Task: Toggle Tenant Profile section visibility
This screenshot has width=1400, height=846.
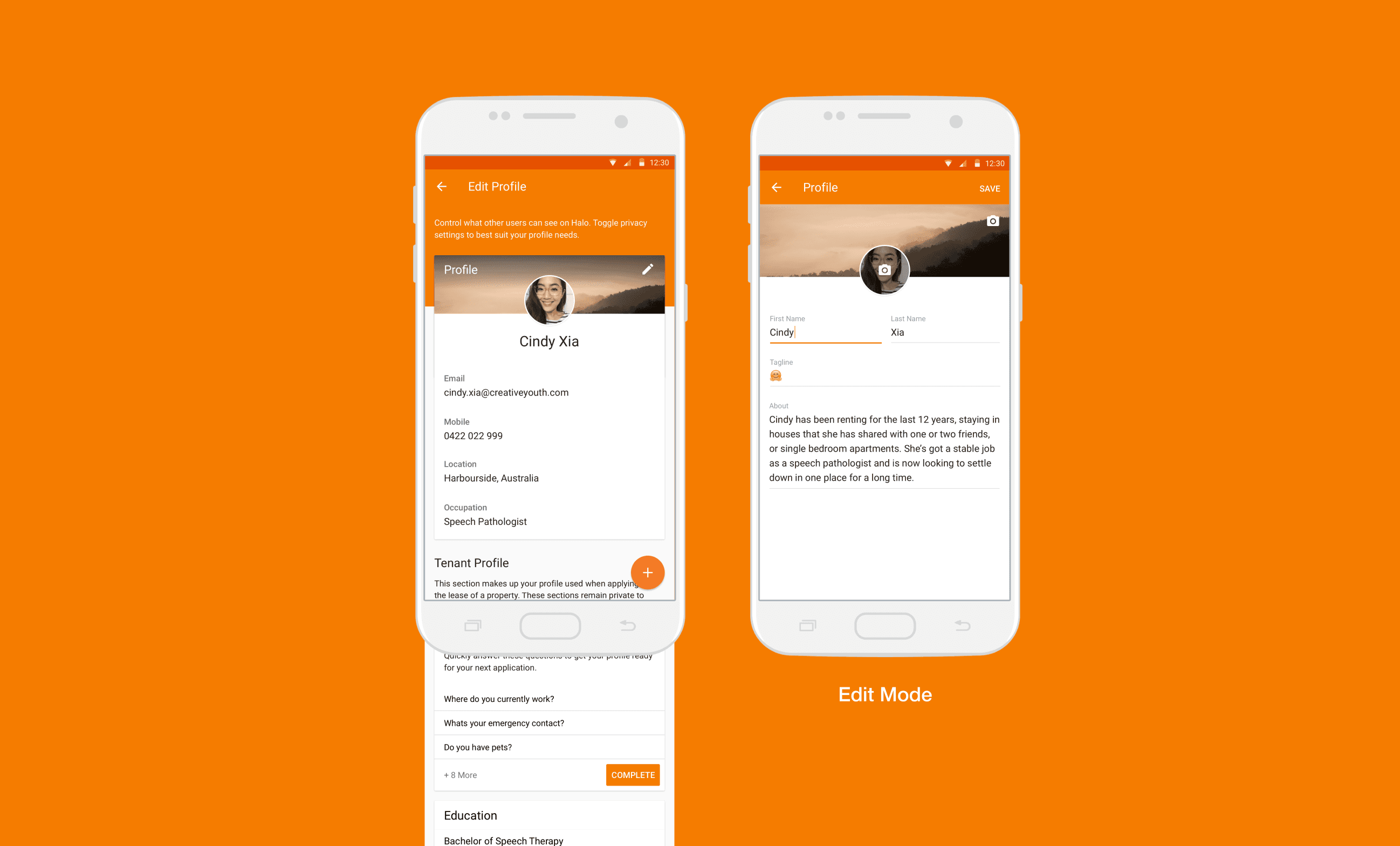Action: (647, 573)
